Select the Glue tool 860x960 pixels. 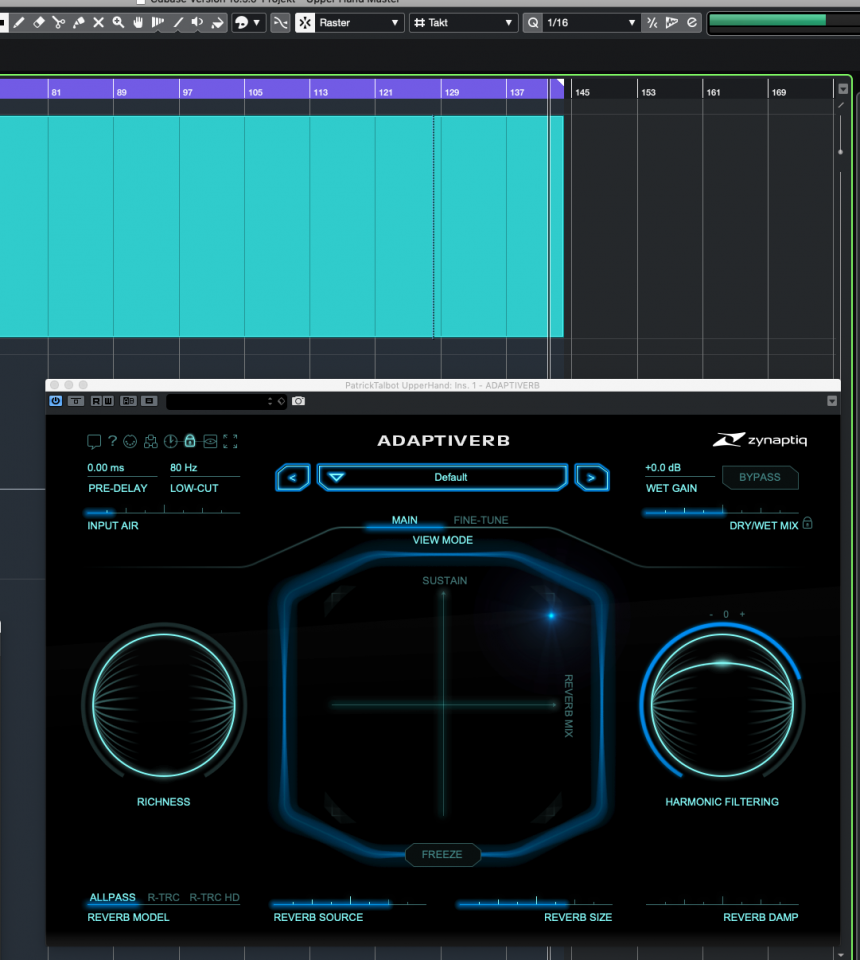[x=78, y=23]
